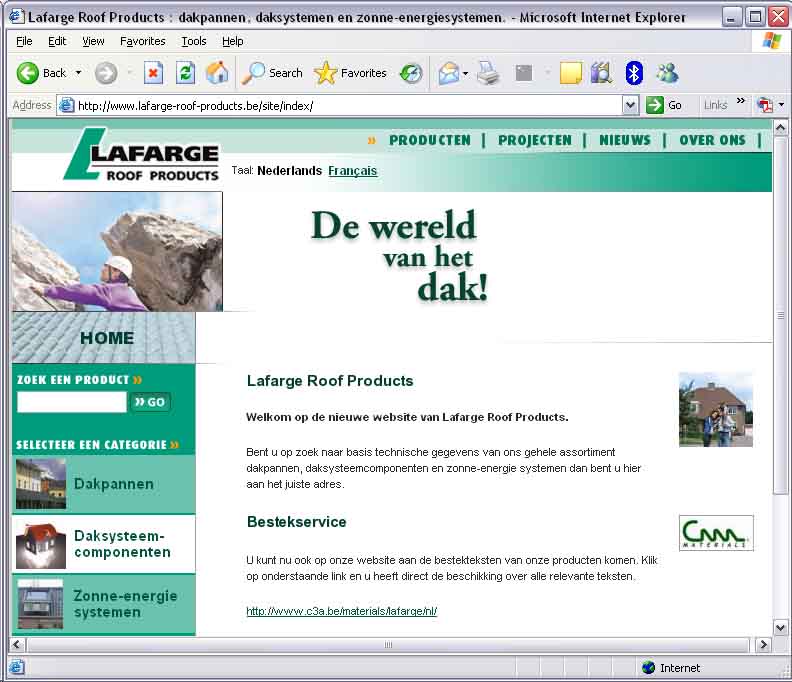The height and width of the screenshot is (682, 792).
Task: Click the horizontal scrollbar right arrow
Action: [763, 645]
